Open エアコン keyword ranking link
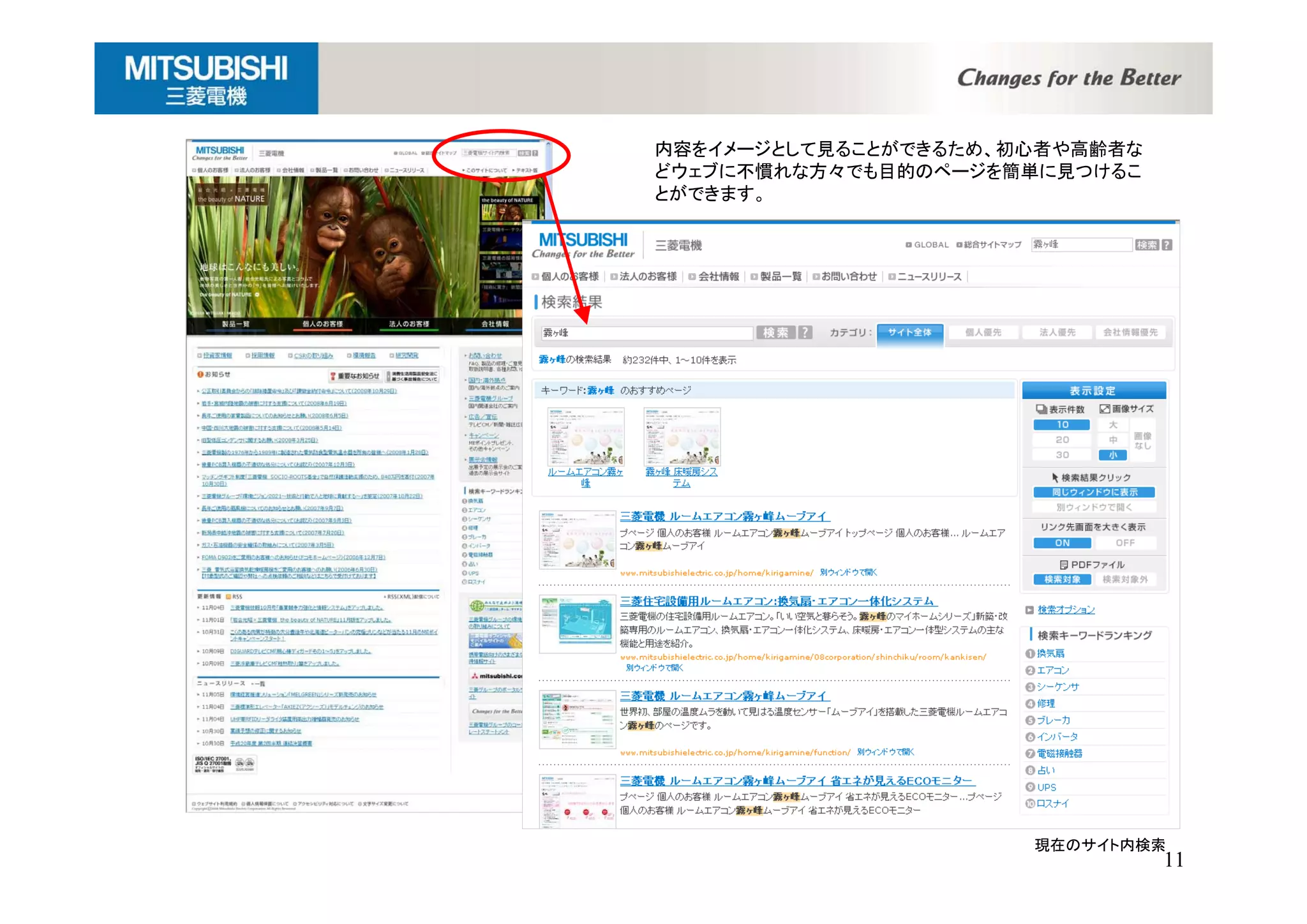The width and height of the screenshot is (1307, 924). (1052, 670)
